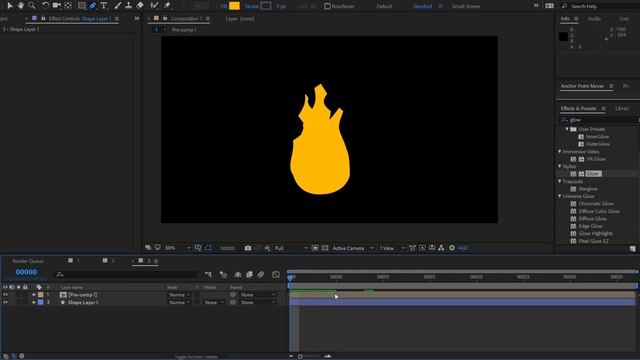This screenshot has width=640, height=360.
Task: Select the OuterGlow preset
Action: tap(598, 144)
